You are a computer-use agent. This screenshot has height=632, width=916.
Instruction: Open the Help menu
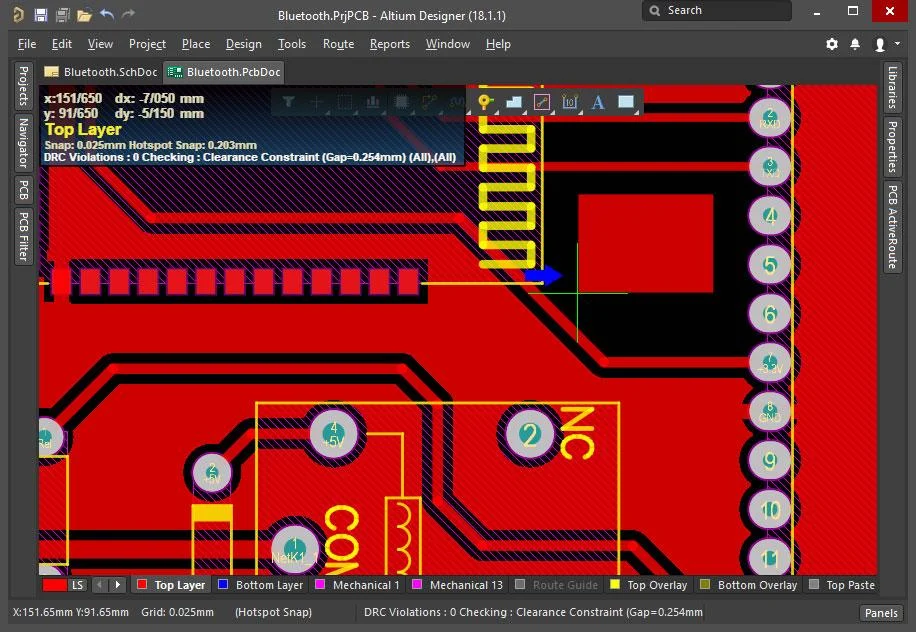click(498, 44)
